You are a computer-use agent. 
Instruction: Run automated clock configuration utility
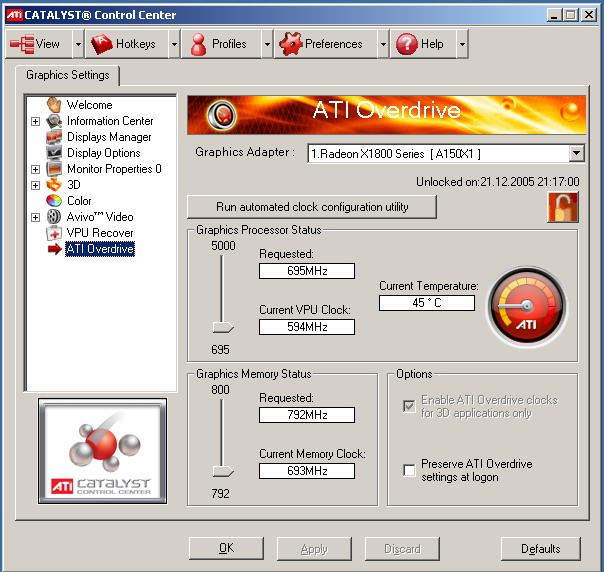312,207
